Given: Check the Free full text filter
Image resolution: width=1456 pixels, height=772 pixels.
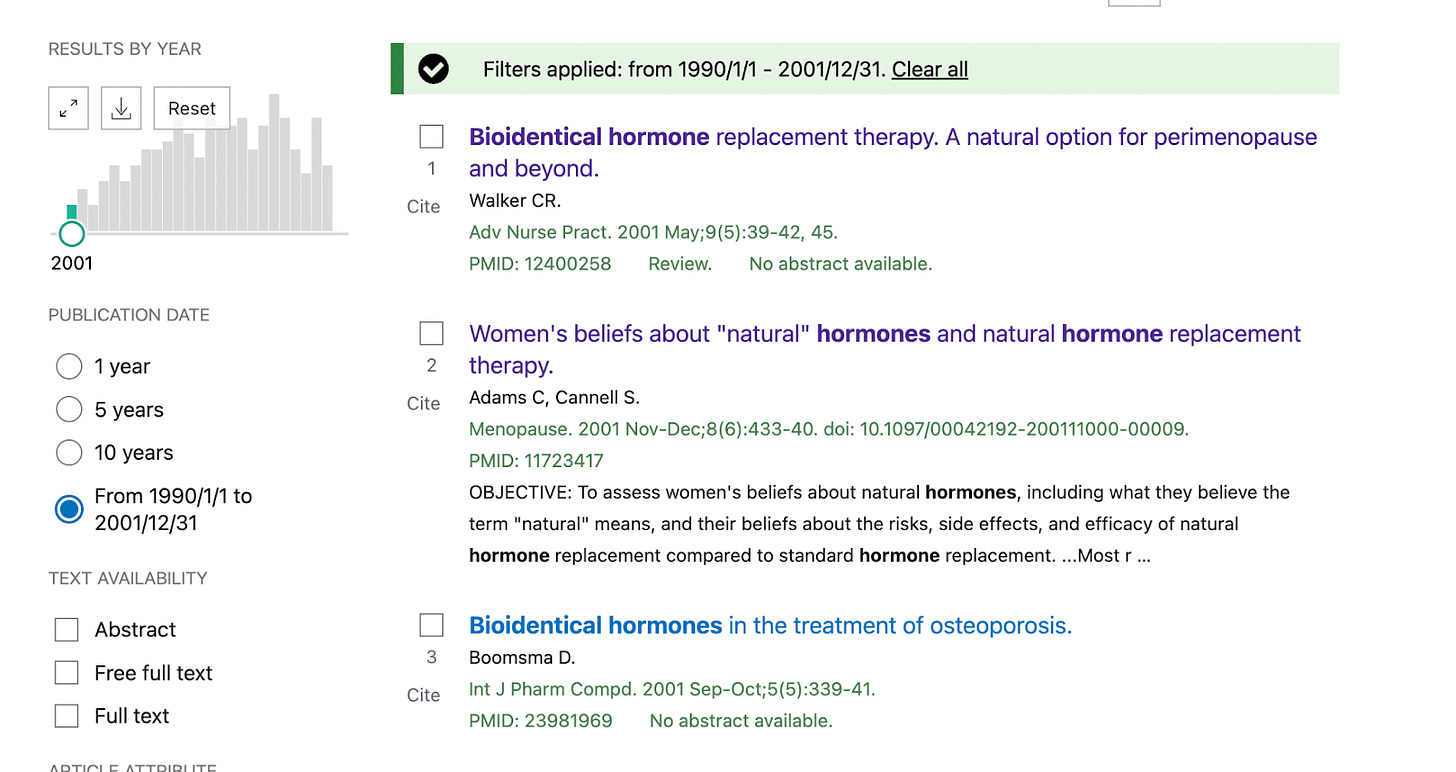Looking at the screenshot, I should coord(67,673).
